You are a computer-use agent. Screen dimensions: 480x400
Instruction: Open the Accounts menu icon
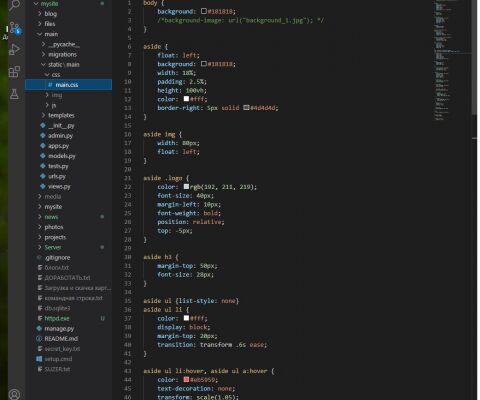click(14, 394)
